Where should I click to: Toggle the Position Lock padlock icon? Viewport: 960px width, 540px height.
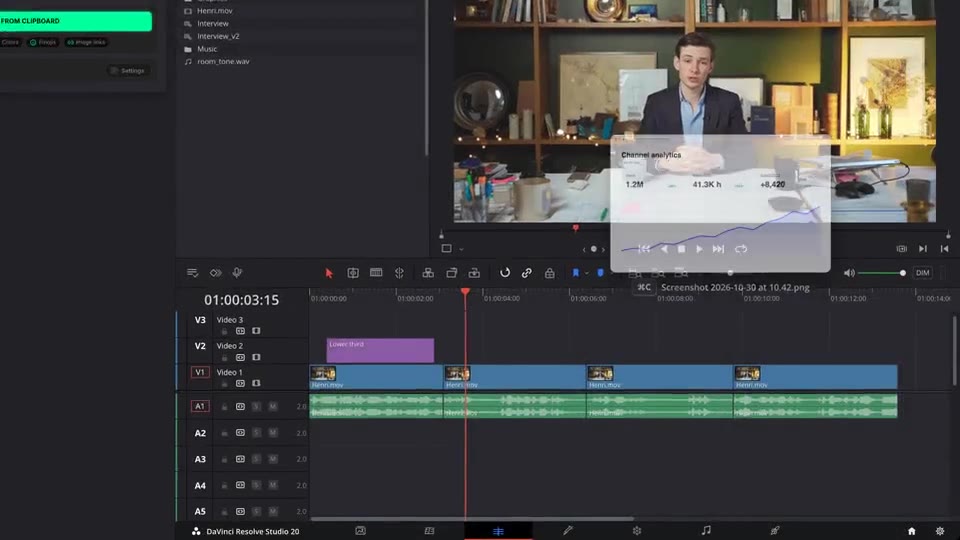point(550,273)
